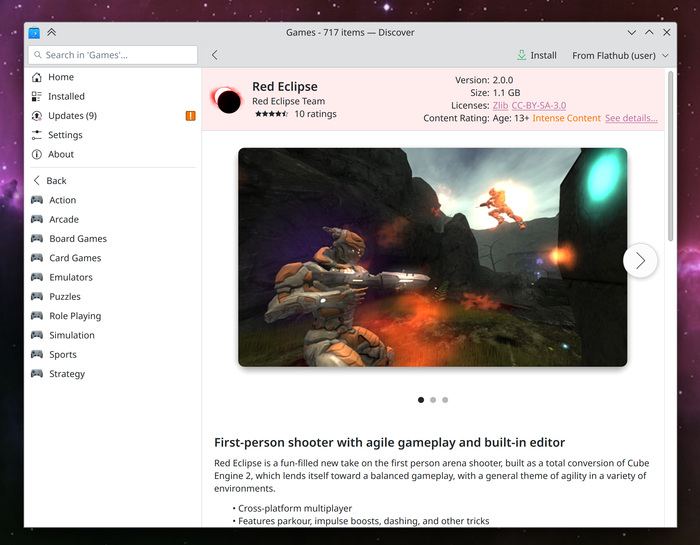Screen dimensions: 700x545
Task: Click the orange updates warning badge
Action: 190,116
